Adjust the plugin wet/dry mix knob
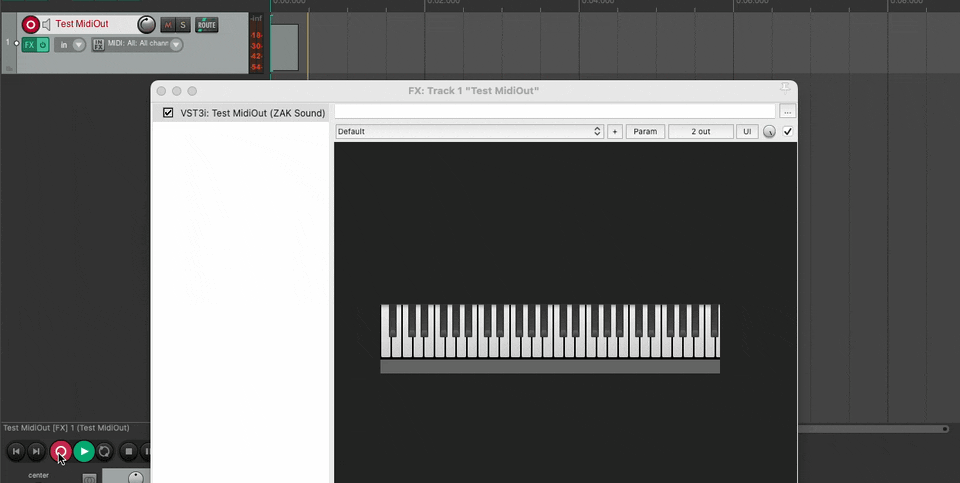Image resolution: width=960 pixels, height=483 pixels. [x=769, y=132]
